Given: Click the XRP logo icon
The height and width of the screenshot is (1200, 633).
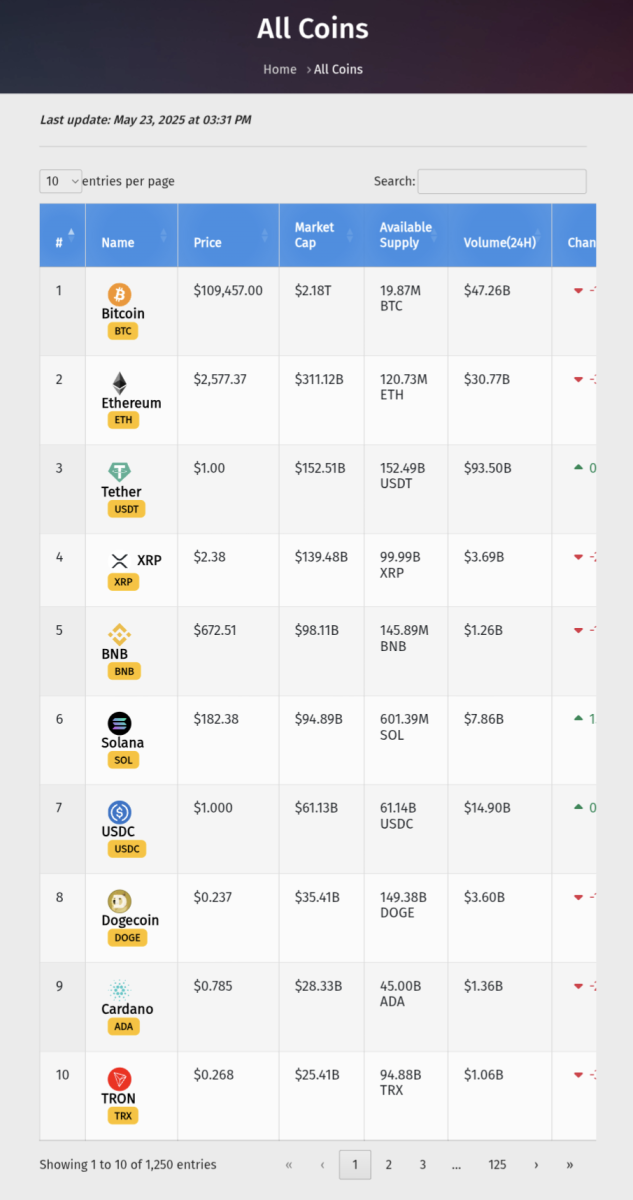Looking at the screenshot, I should click(120, 561).
